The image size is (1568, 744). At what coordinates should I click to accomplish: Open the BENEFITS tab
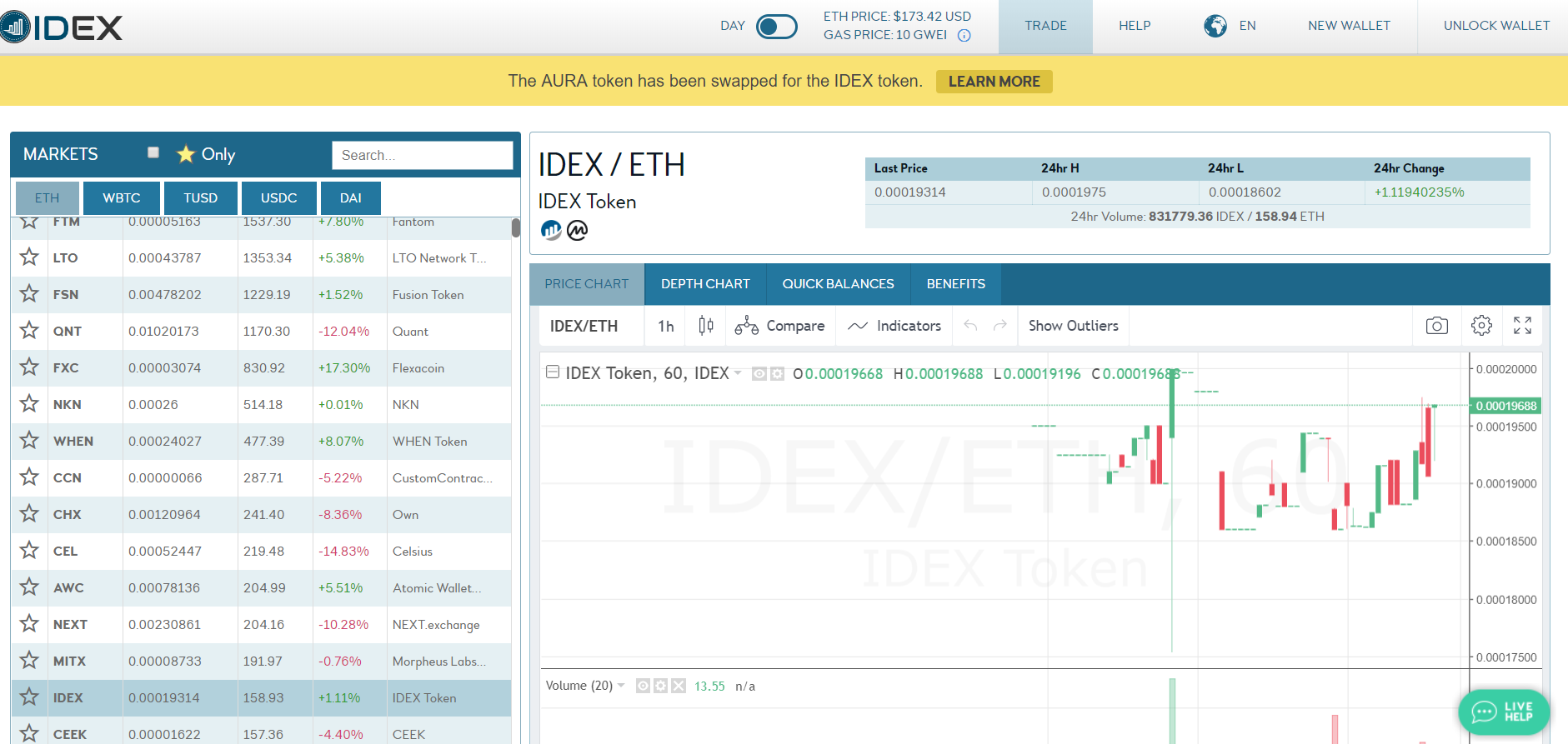(955, 284)
